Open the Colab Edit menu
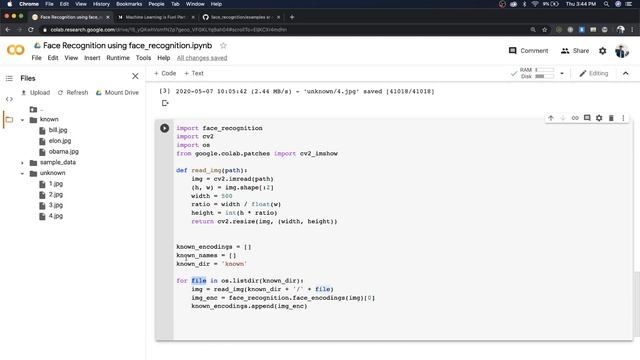 click(x=53, y=58)
